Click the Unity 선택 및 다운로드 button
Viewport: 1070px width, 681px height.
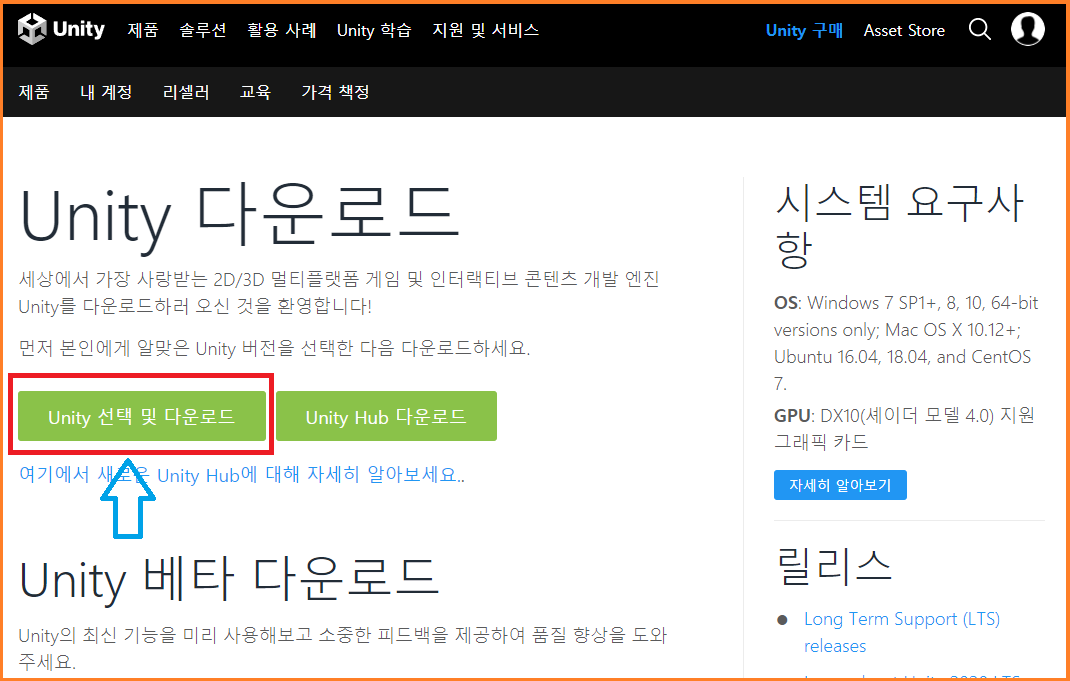142,416
